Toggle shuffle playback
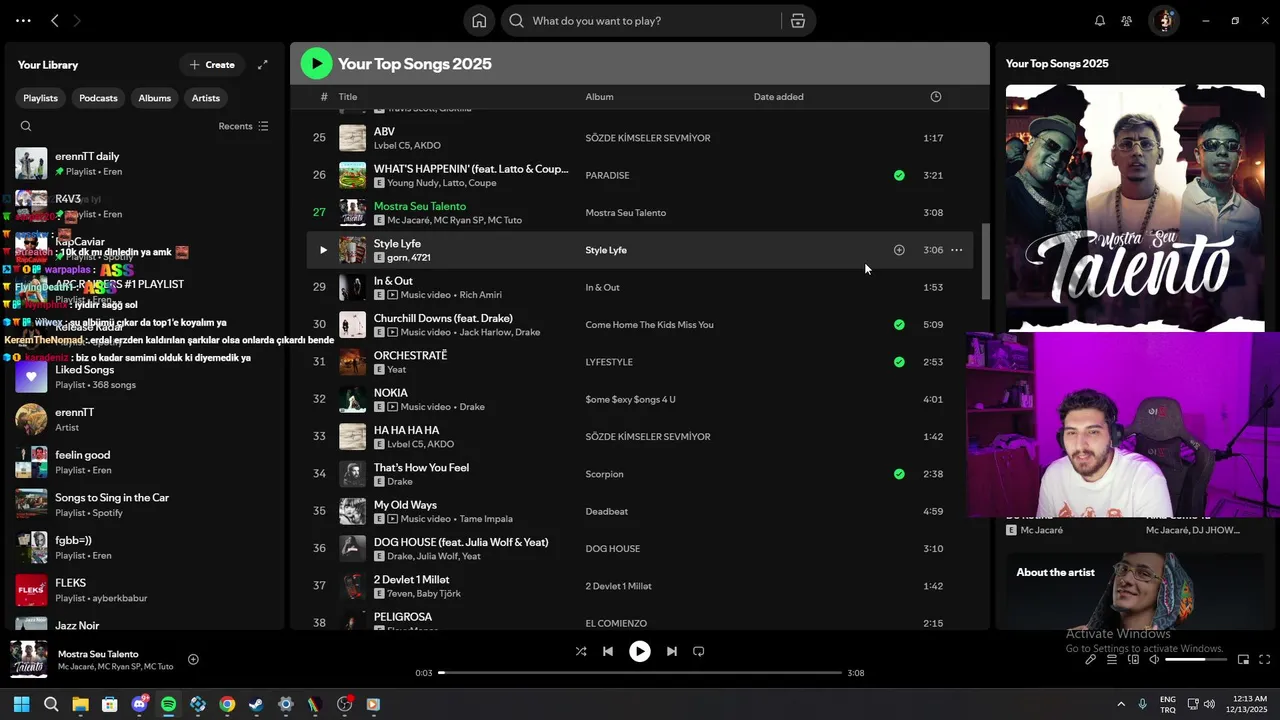 (581, 651)
